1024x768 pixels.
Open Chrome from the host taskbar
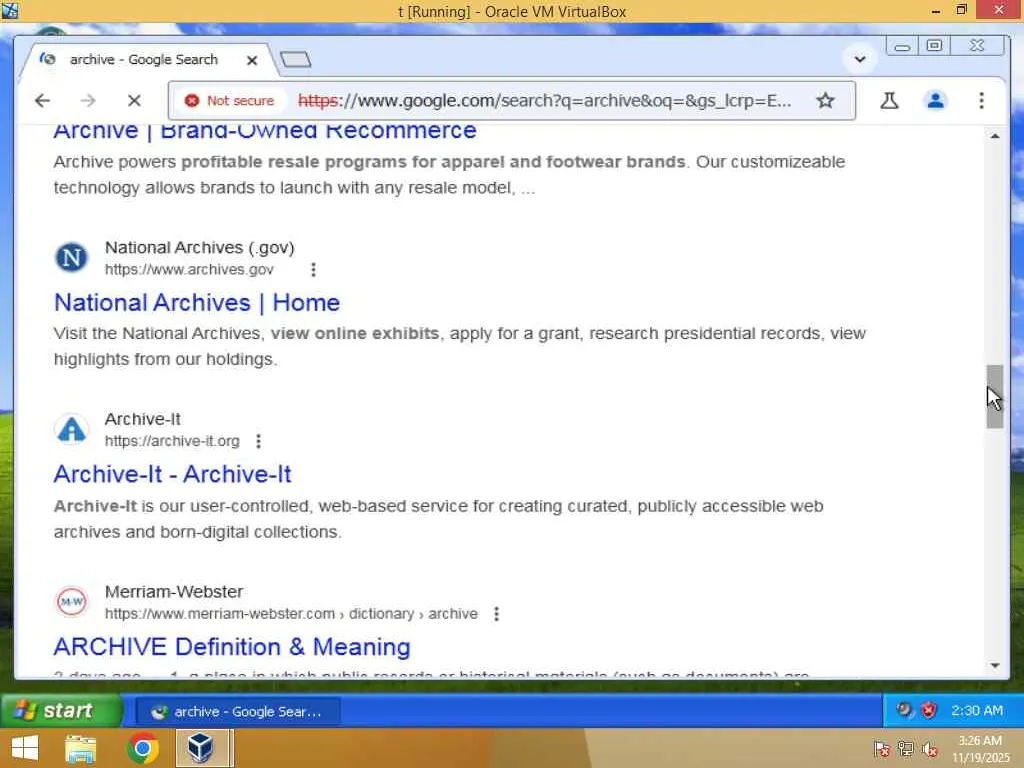[x=142, y=748]
